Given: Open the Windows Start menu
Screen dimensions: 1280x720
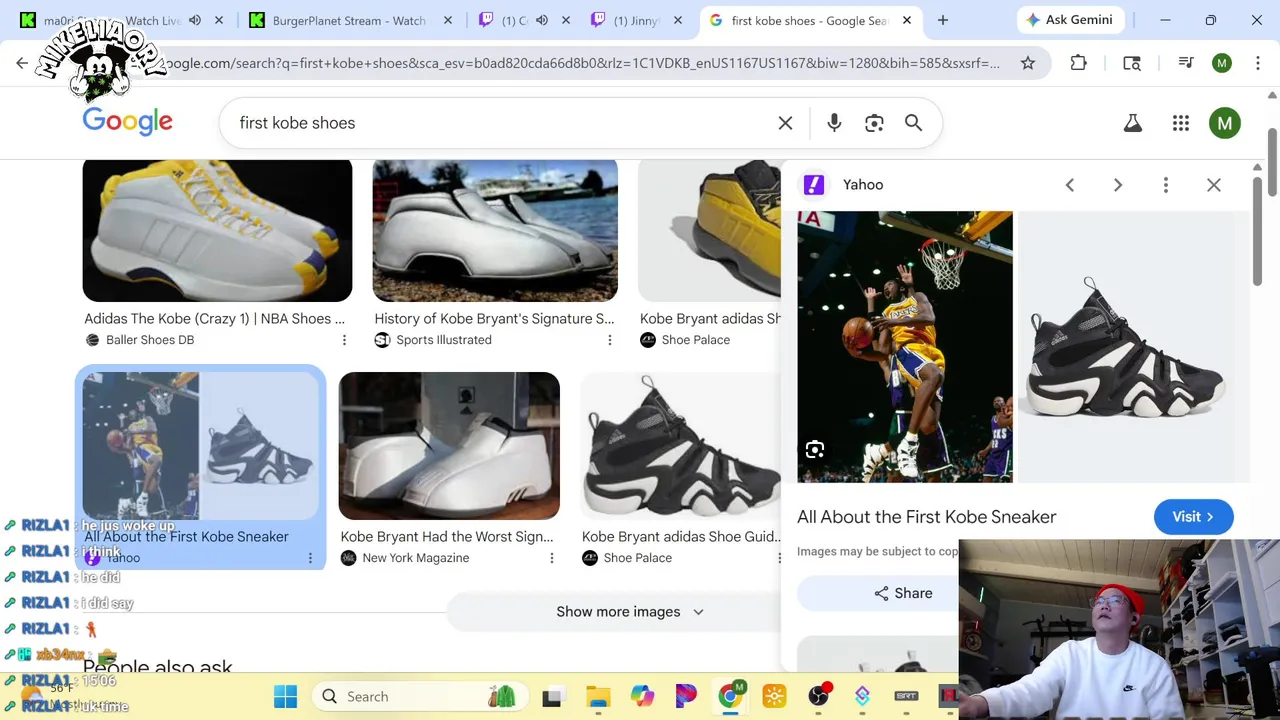Looking at the screenshot, I should coord(285,696).
